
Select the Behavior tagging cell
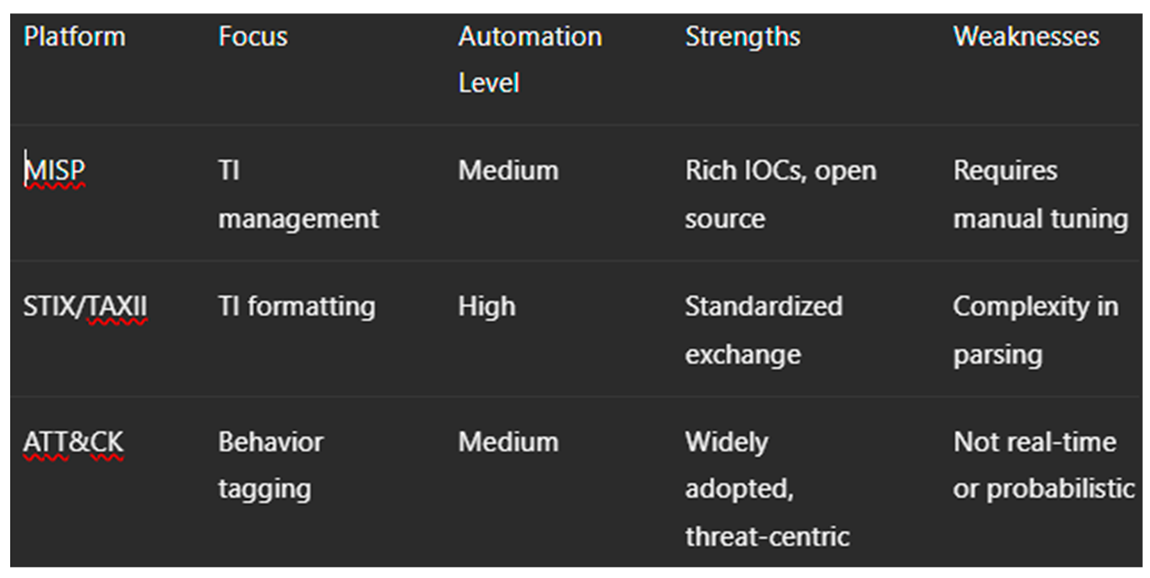click(271, 465)
